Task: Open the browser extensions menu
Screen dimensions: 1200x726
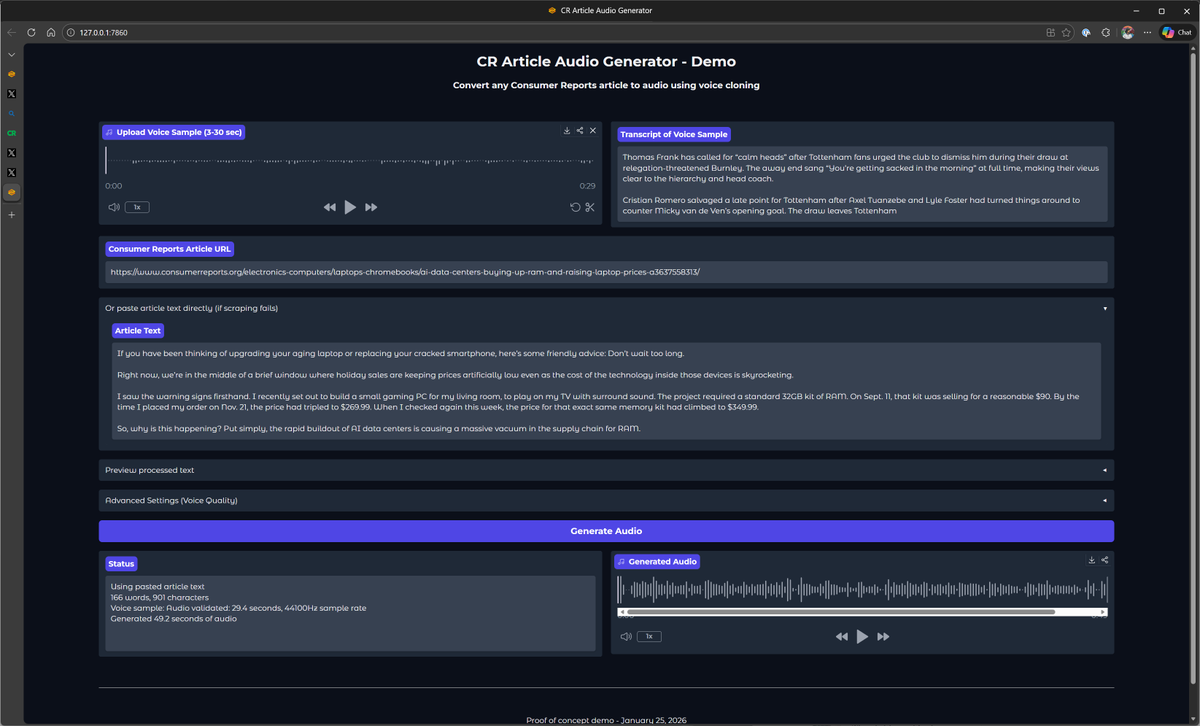Action: (x=1106, y=32)
